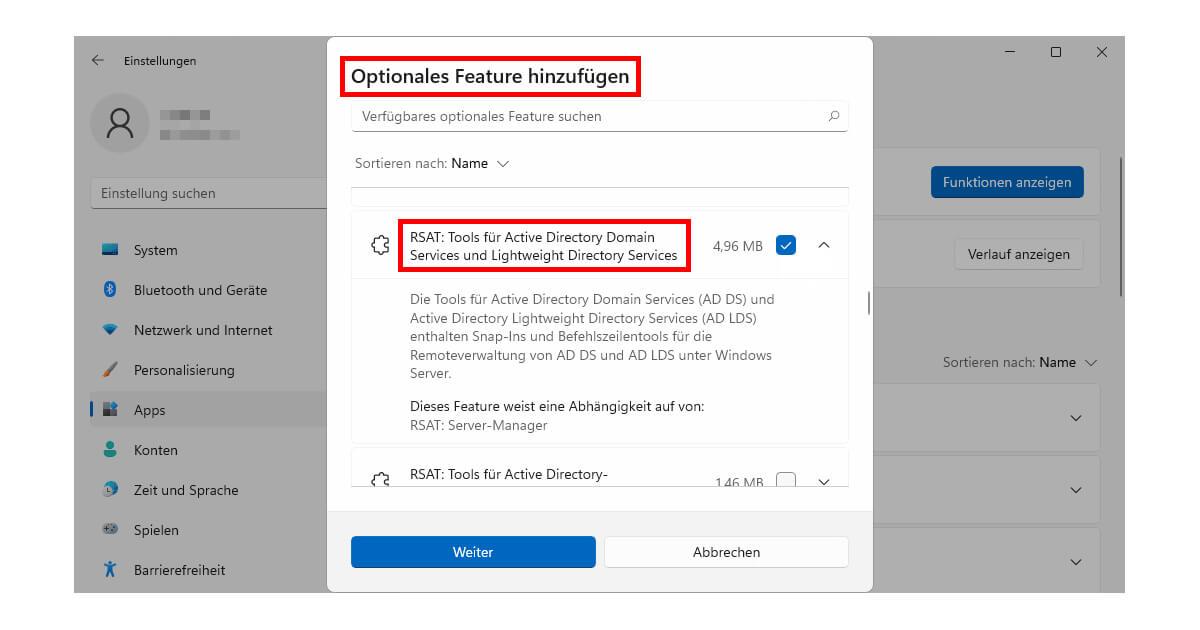The height and width of the screenshot is (630, 1200).
Task: Collapse the RSAT Domain Services feature details
Action: [x=823, y=245]
